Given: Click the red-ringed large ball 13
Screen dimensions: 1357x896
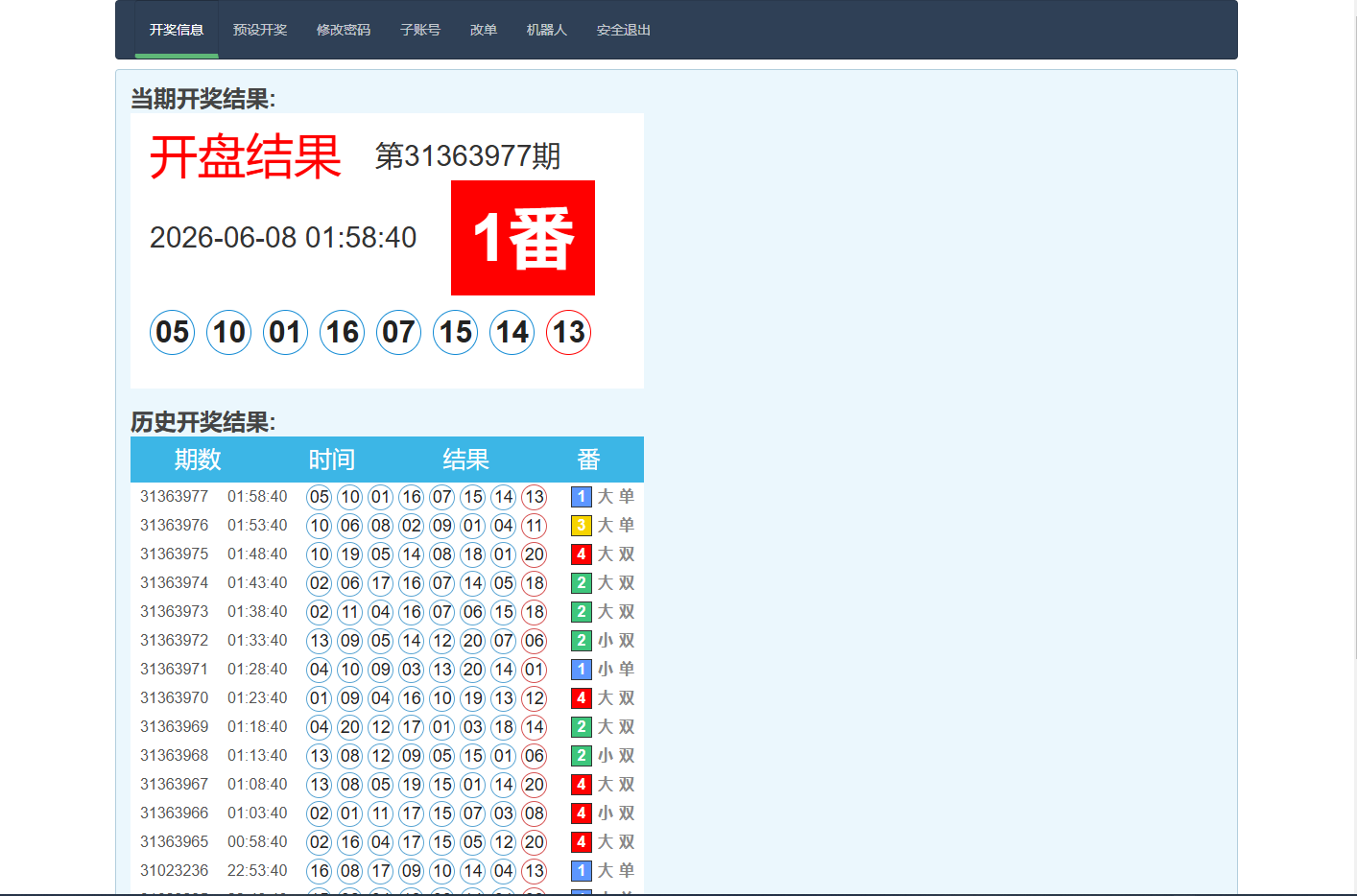Looking at the screenshot, I should tap(569, 333).
